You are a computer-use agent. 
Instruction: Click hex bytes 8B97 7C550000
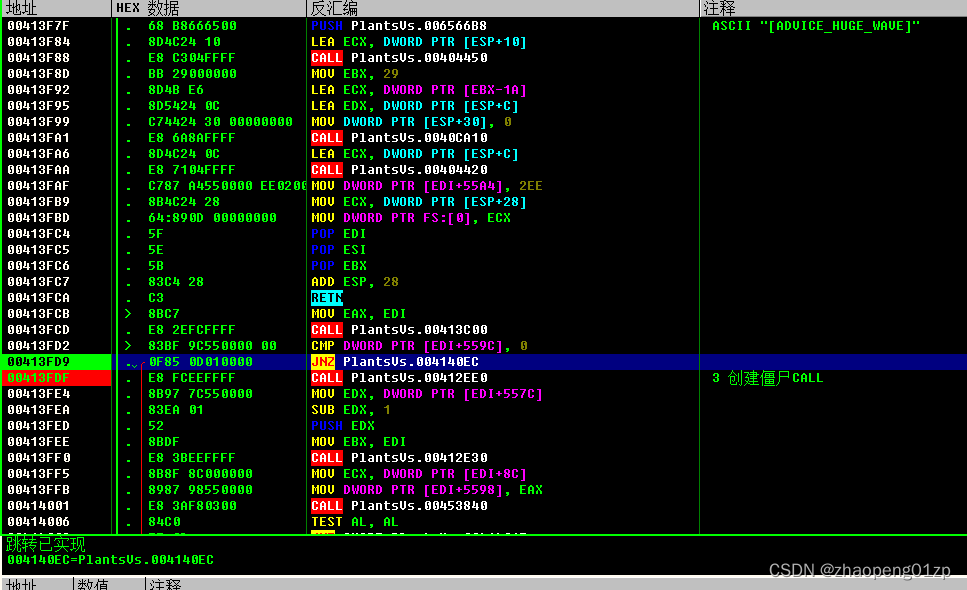pyautogui.click(x=200, y=394)
